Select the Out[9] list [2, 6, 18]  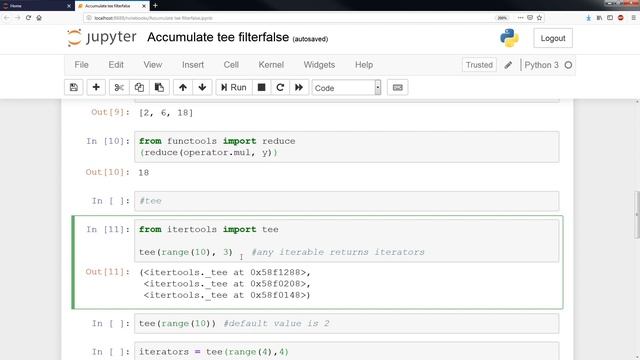(x=166, y=113)
